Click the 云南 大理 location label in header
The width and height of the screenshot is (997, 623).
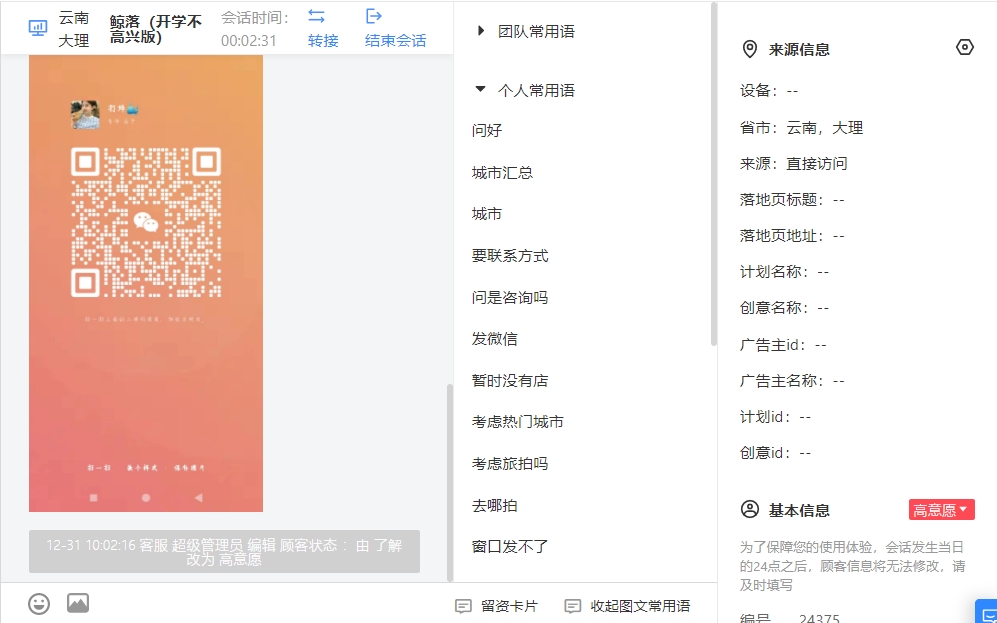point(74,29)
